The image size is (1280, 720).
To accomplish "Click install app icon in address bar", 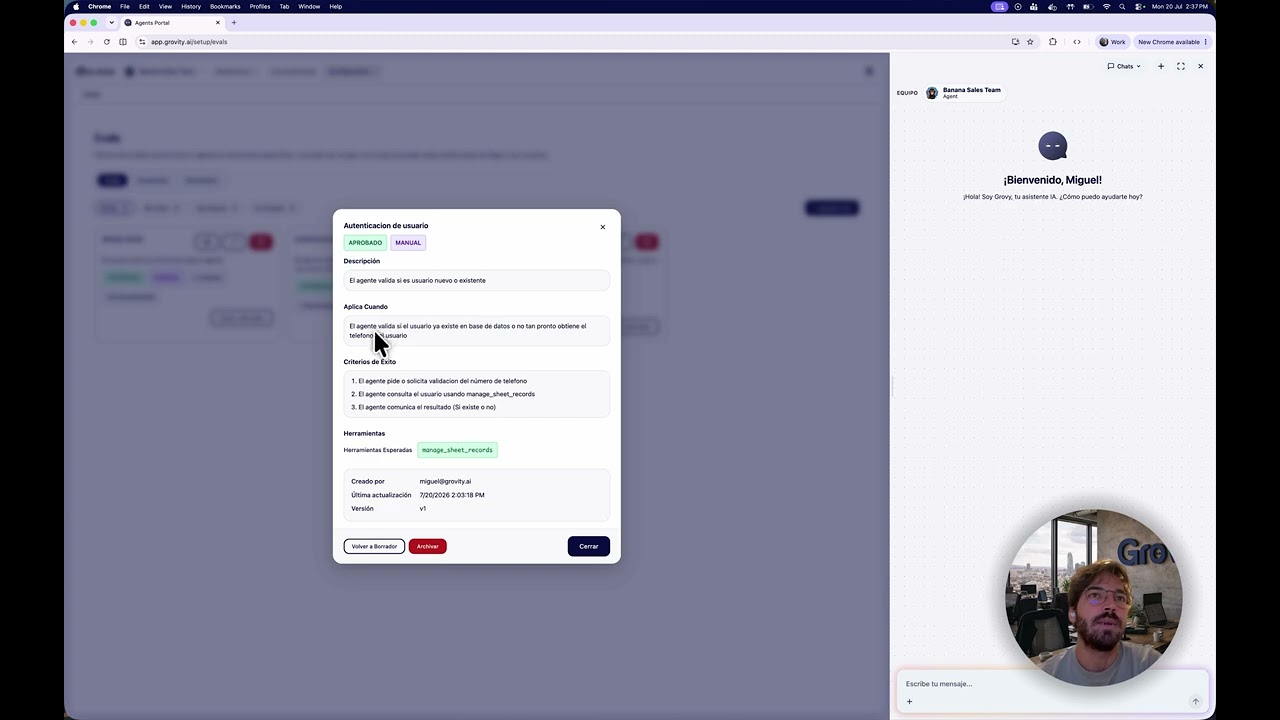I will pos(1015,42).
